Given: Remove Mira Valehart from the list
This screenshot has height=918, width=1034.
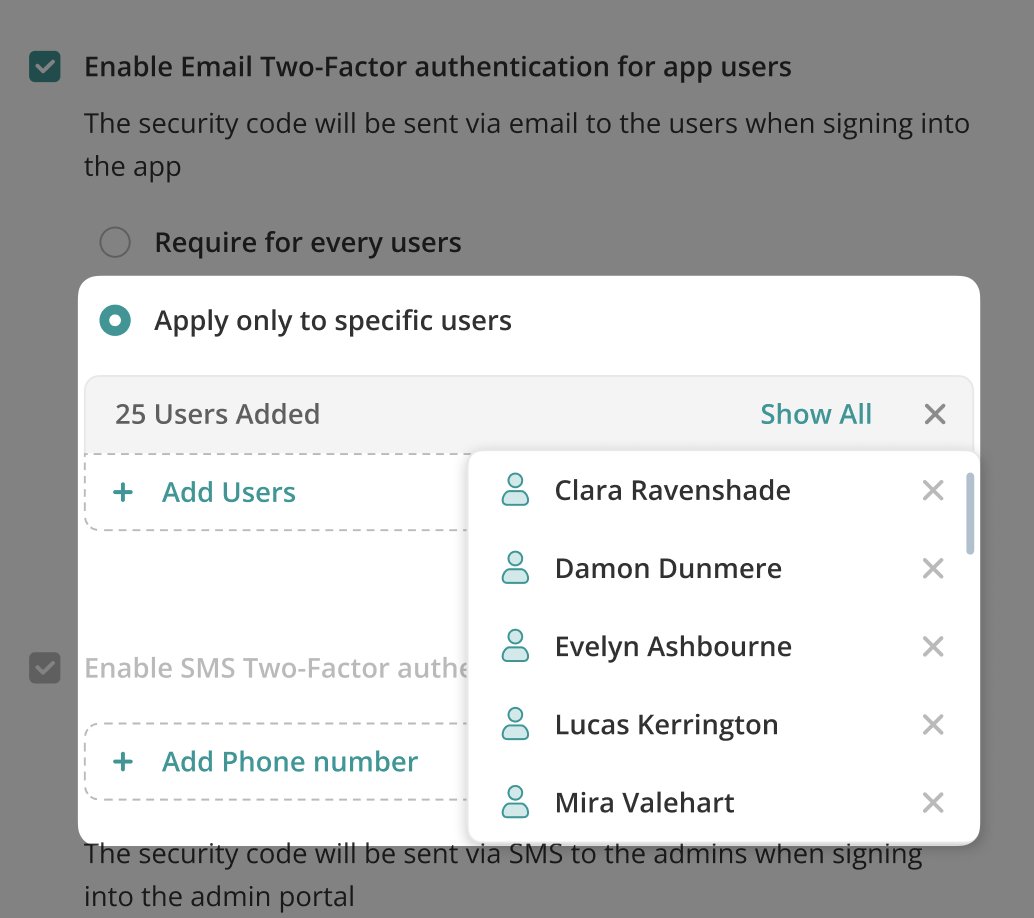Looking at the screenshot, I should [933, 803].
